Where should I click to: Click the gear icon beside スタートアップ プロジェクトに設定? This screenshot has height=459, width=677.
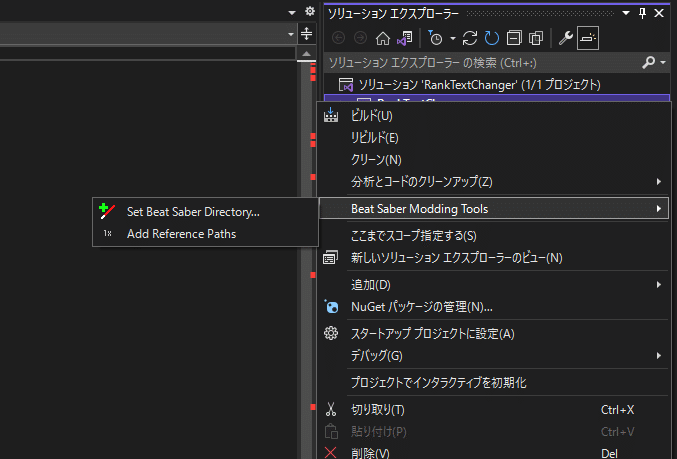[331, 333]
